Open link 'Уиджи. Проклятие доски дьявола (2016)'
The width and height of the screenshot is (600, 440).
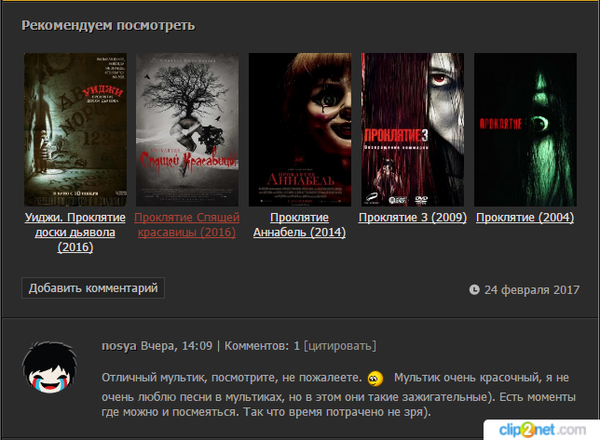[75, 232]
